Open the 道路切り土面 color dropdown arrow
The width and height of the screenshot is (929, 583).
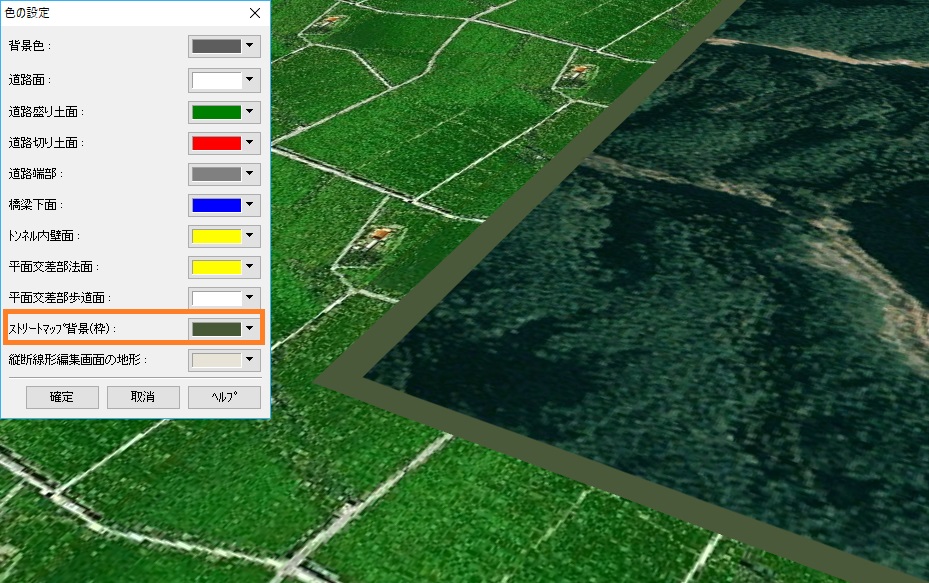point(250,143)
